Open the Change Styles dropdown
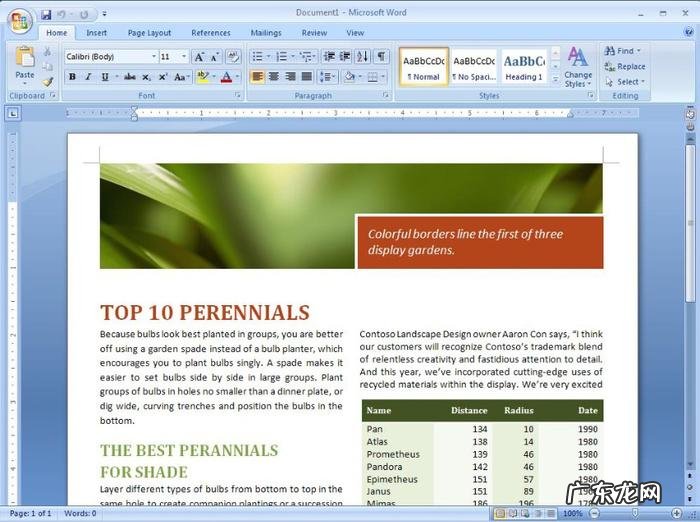 pos(577,66)
